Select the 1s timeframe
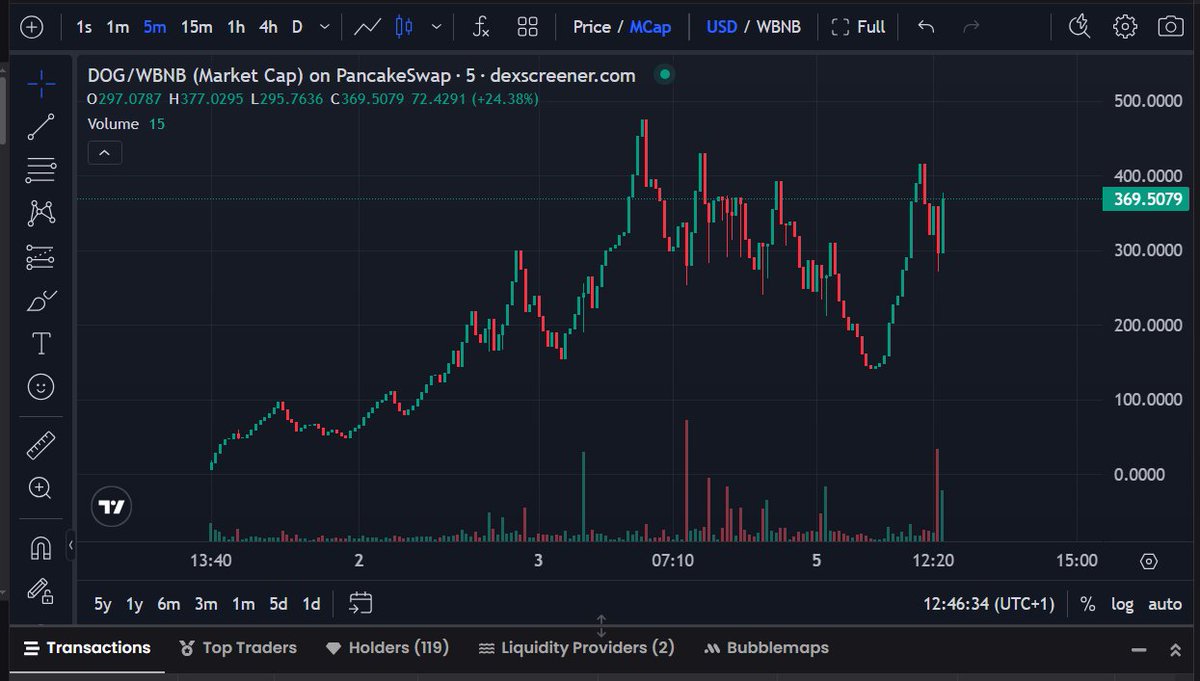The height and width of the screenshot is (681, 1200). [x=85, y=27]
